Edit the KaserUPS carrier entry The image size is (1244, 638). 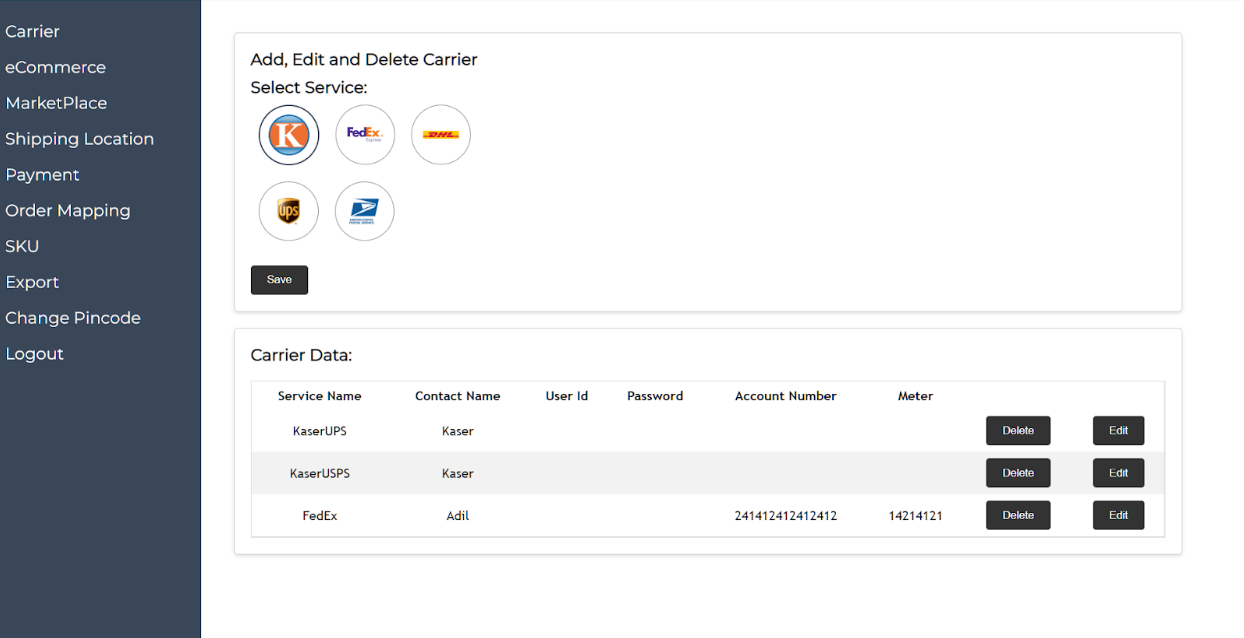[1118, 431]
